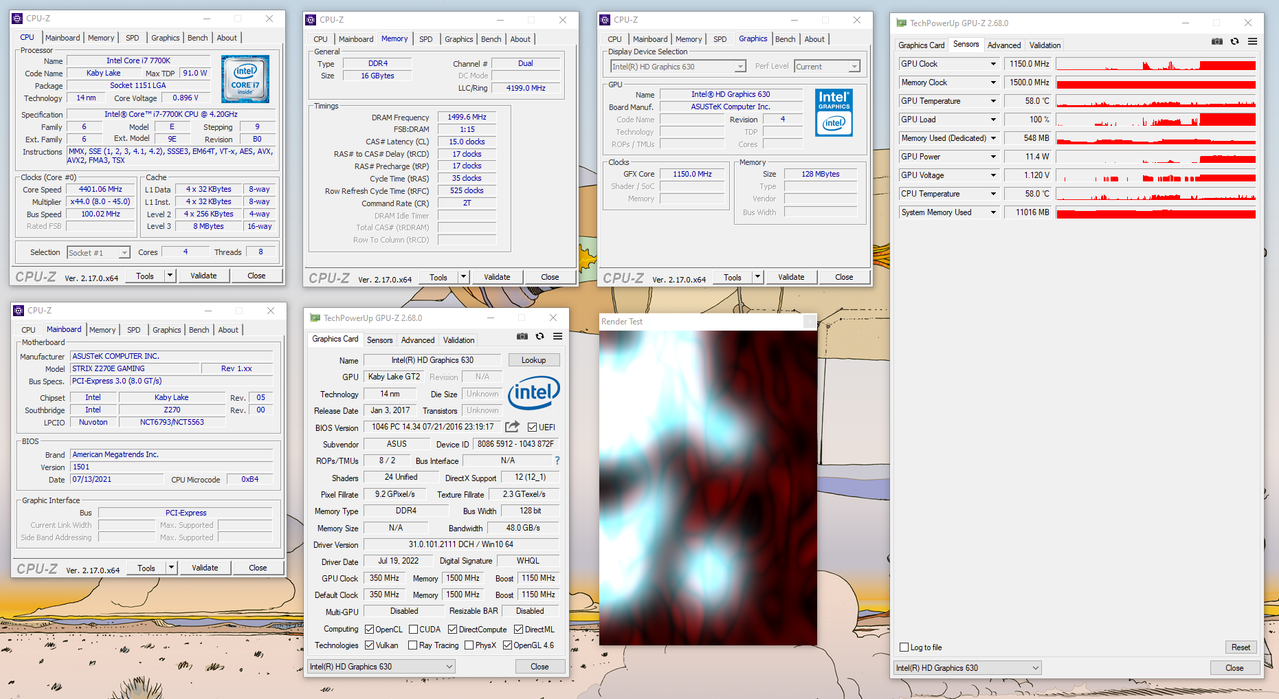Toggle the UEFI checkbox in GPU-Z
The image size is (1279, 699).
click(532, 427)
